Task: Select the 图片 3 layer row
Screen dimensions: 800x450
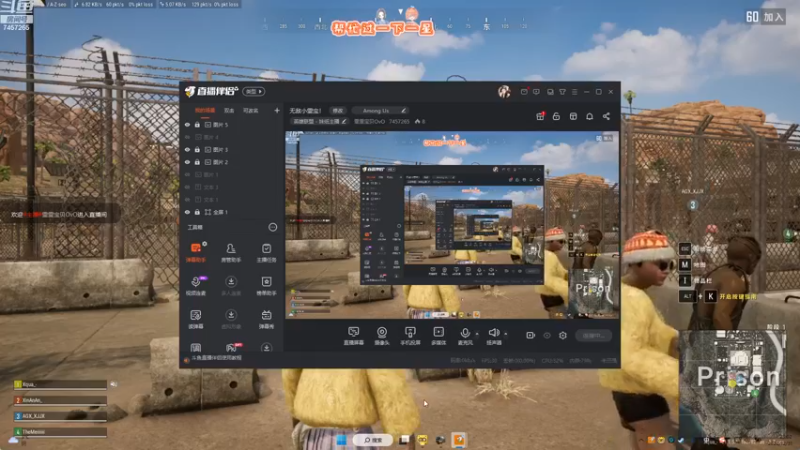Action: tap(232, 149)
